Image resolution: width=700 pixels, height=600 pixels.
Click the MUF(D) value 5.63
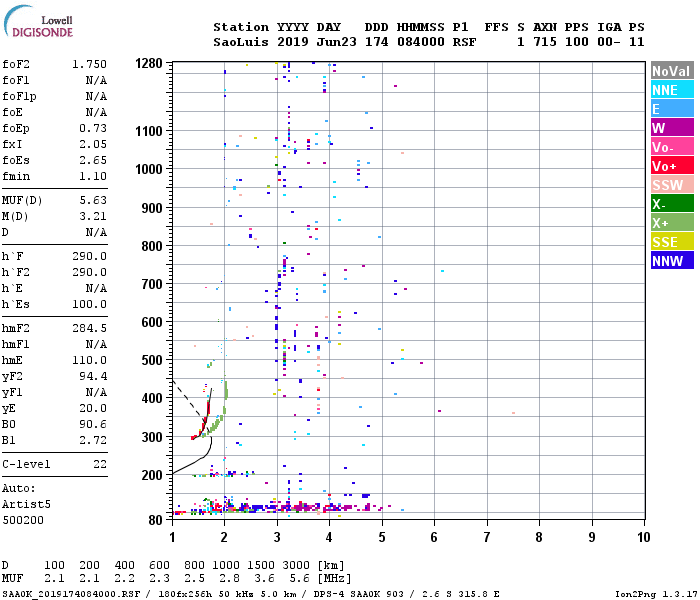point(93,200)
